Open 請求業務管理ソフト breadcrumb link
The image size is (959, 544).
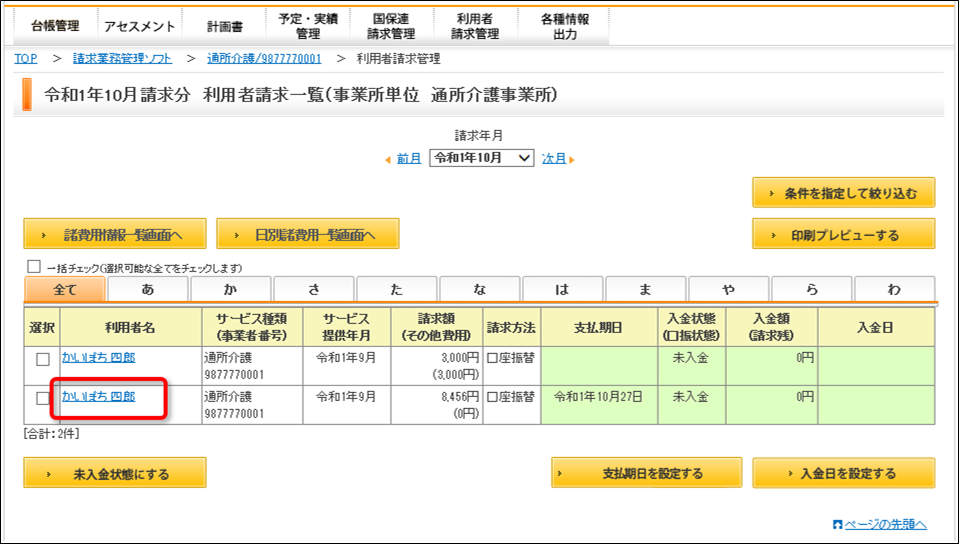[122, 59]
